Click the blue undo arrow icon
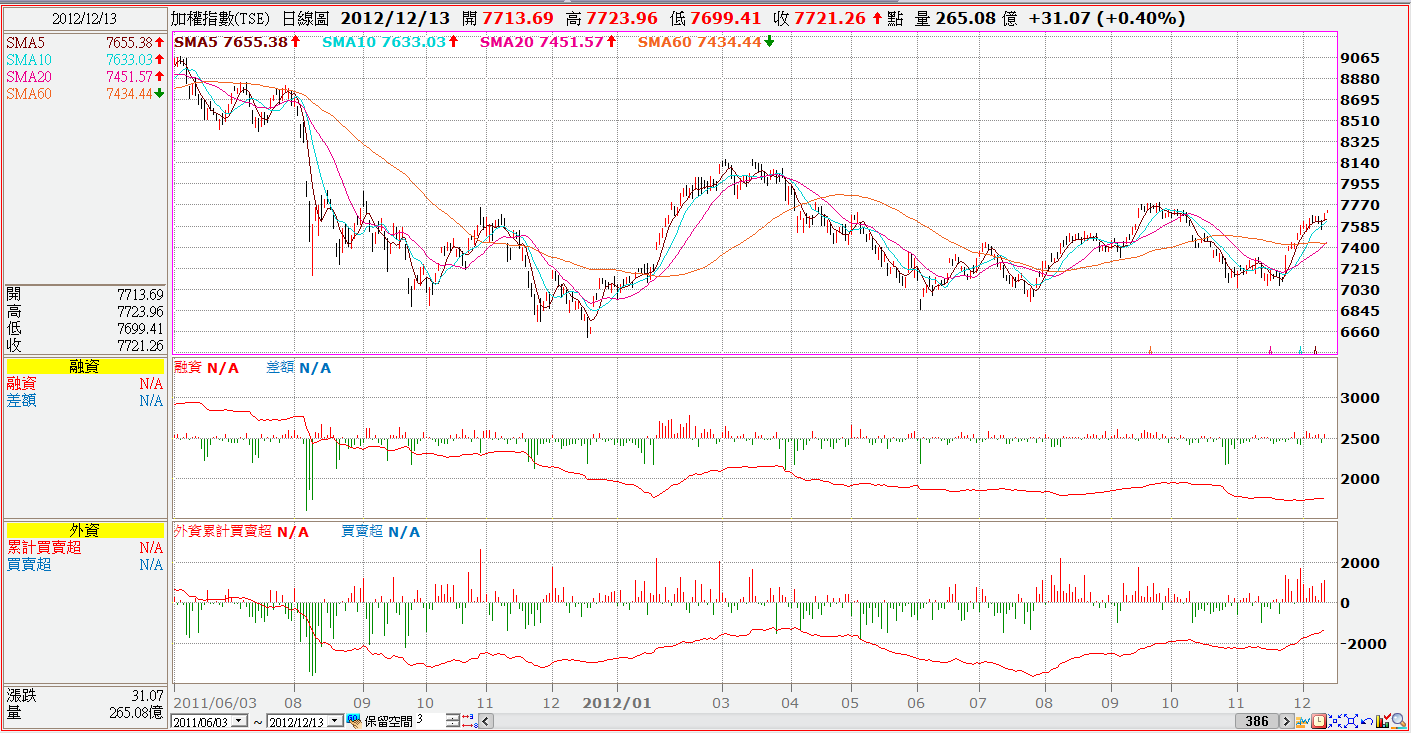Image resolution: width=1411 pixels, height=734 pixels. pos(1365,721)
